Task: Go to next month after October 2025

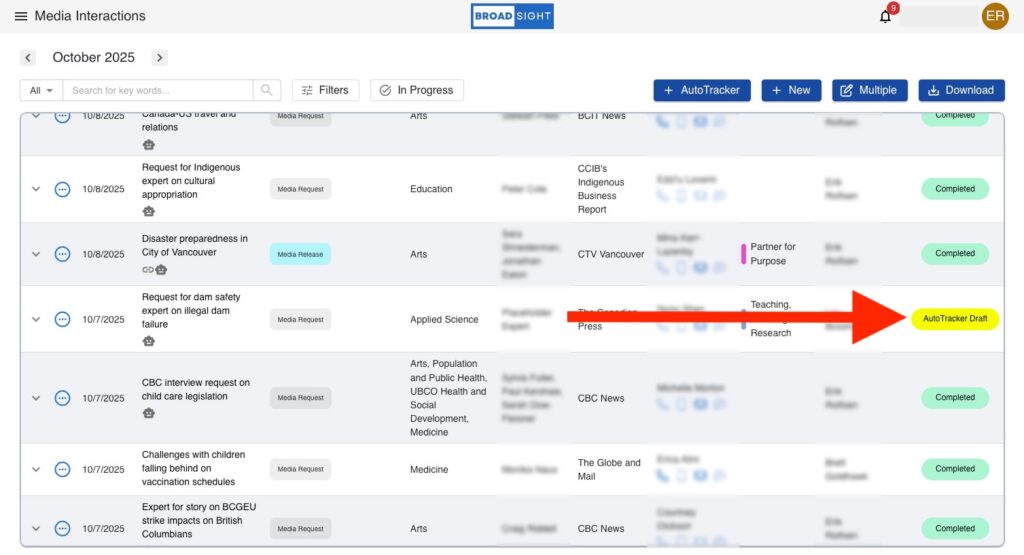Action: coord(159,57)
